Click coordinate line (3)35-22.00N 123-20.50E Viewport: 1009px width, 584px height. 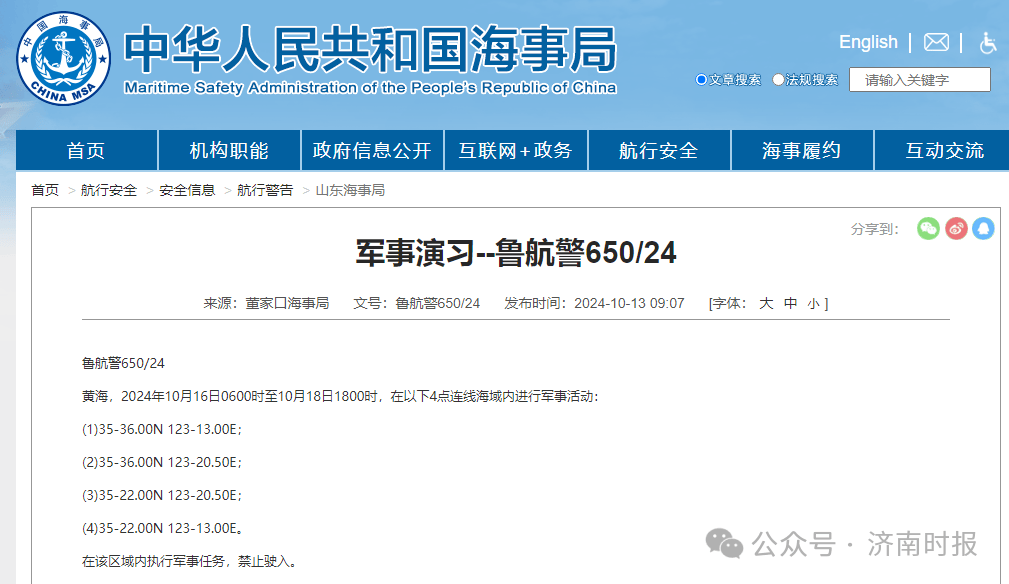coord(162,495)
